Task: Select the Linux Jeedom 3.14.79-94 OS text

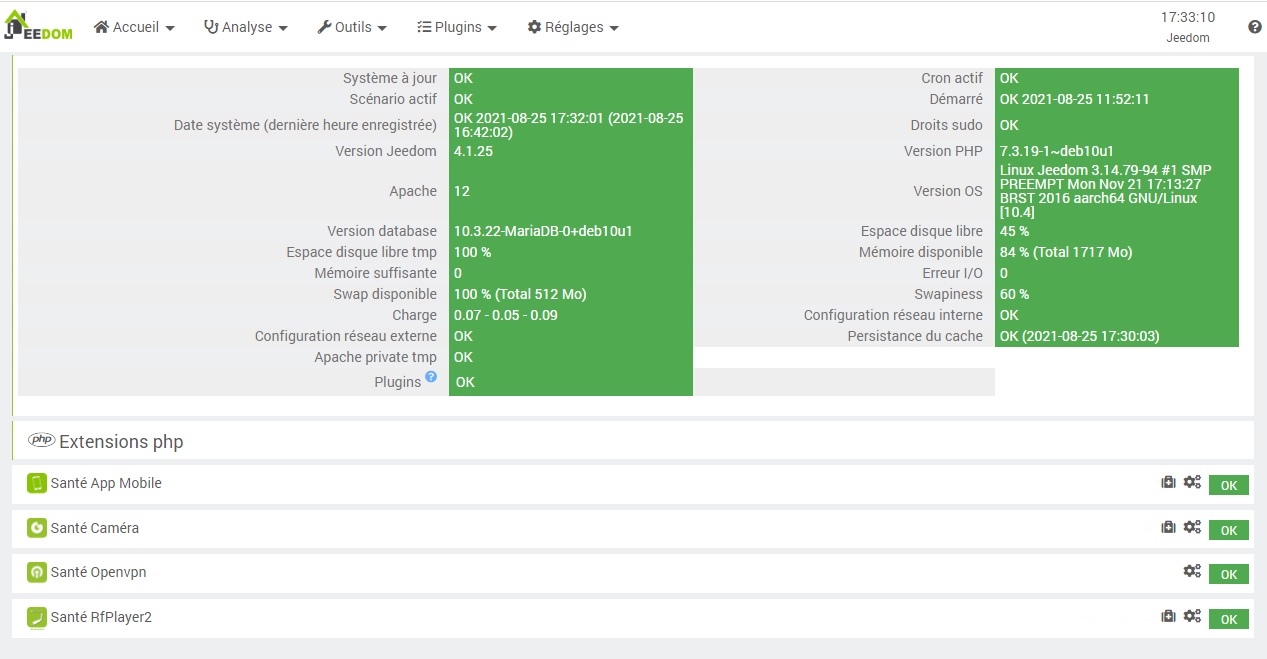Action: (x=1106, y=191)
